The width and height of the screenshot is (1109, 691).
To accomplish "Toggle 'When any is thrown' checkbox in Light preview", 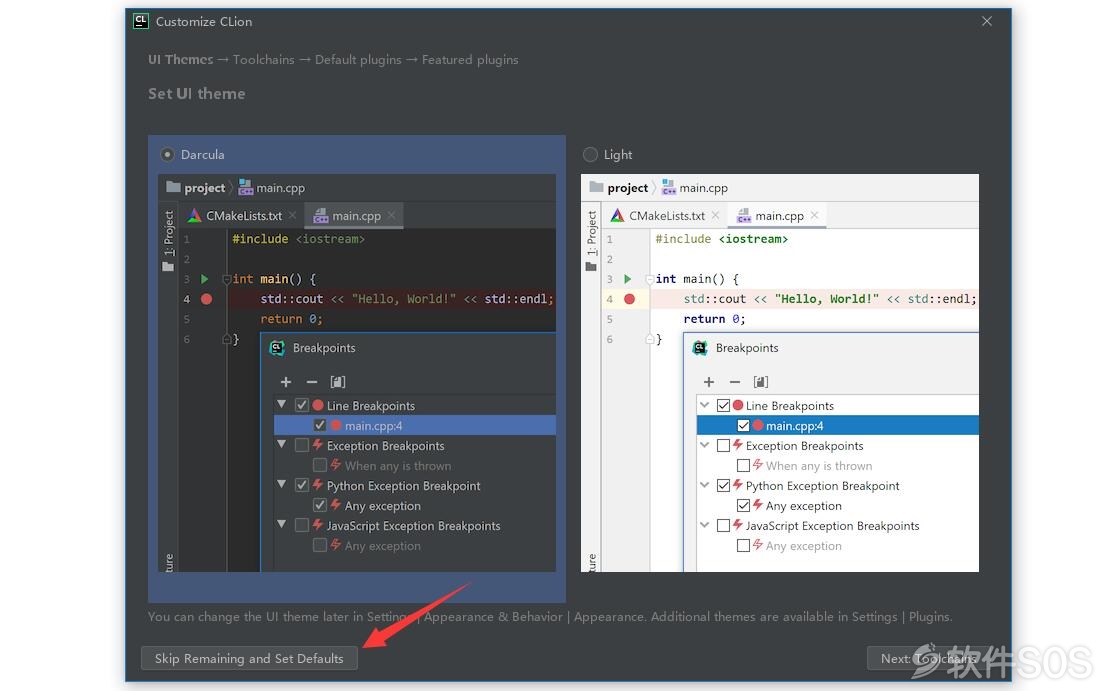I will [743, 465].
